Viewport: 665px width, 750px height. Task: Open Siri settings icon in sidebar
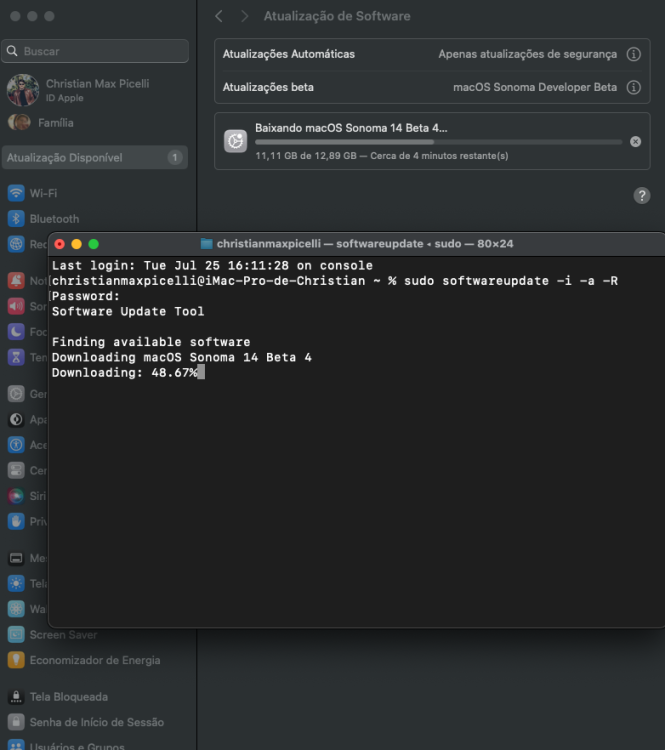click(16, 496)
